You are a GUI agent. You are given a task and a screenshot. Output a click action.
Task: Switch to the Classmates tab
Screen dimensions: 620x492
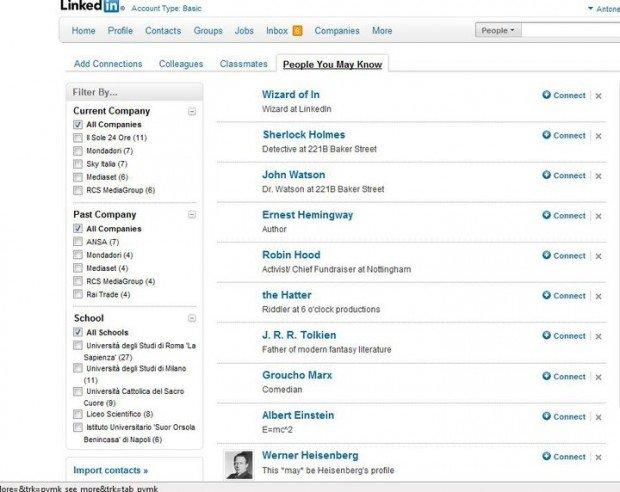click(x=244, y=64)
